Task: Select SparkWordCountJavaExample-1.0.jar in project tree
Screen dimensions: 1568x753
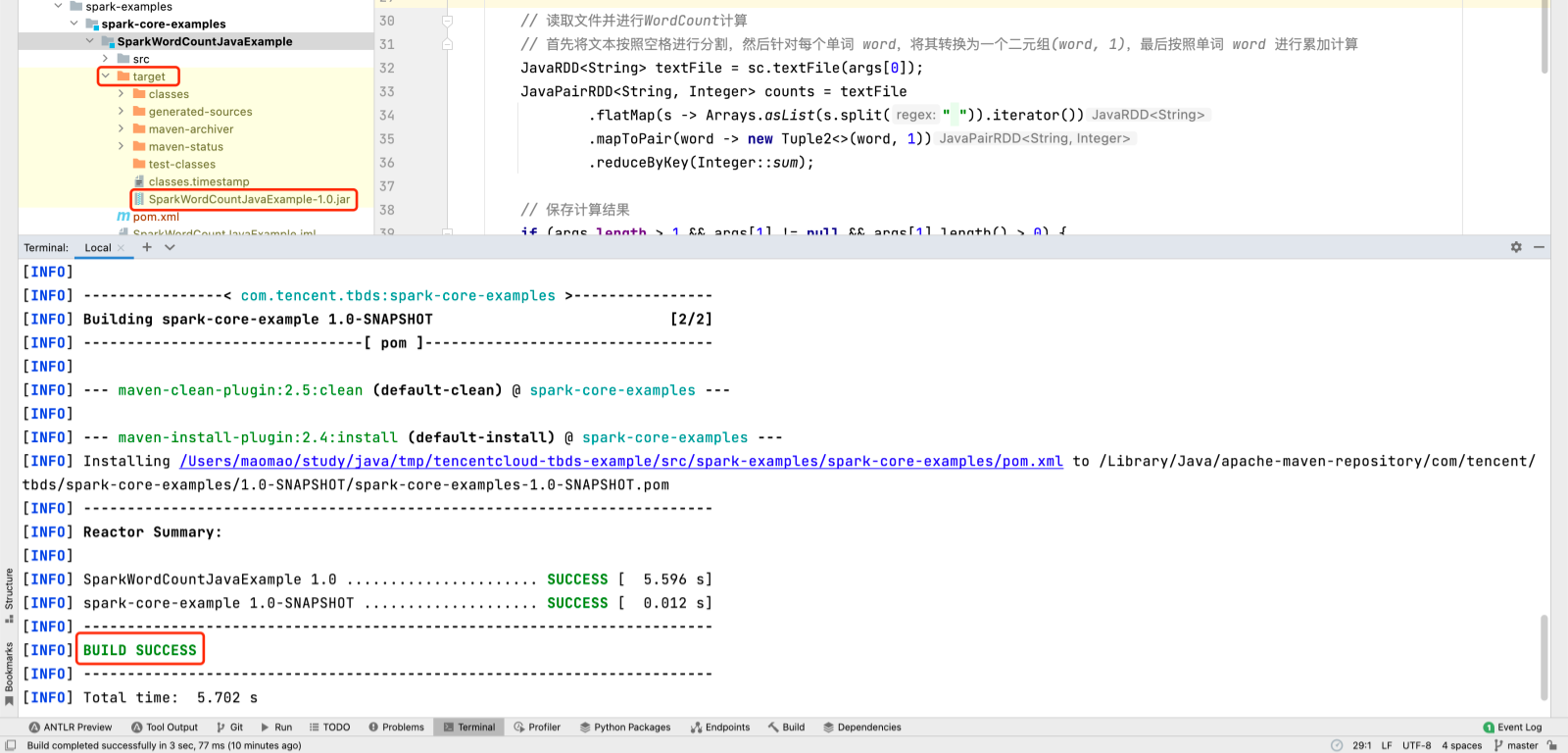Action: click(x=249, y=199)
